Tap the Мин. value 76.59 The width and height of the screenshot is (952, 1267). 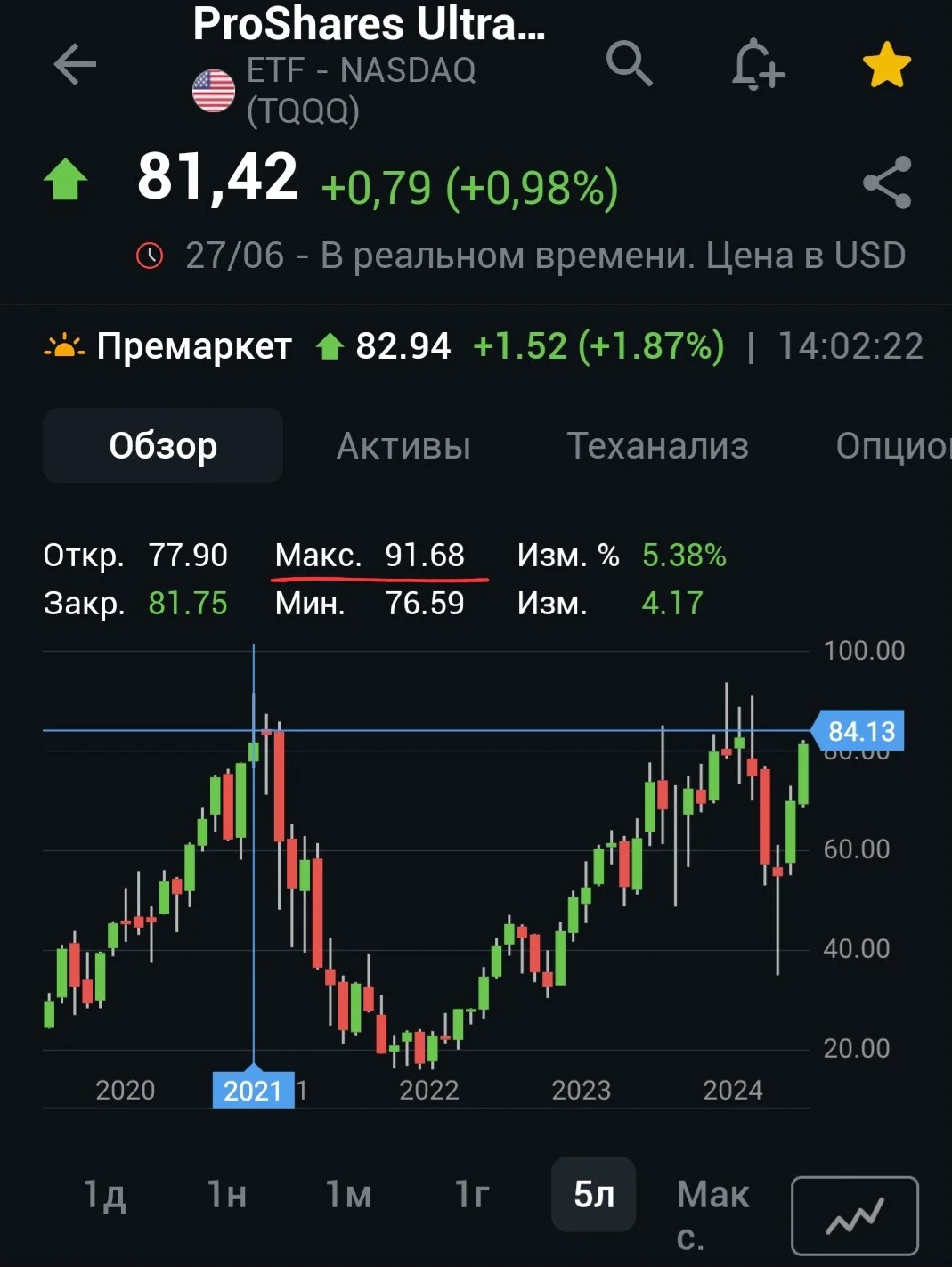425,604
